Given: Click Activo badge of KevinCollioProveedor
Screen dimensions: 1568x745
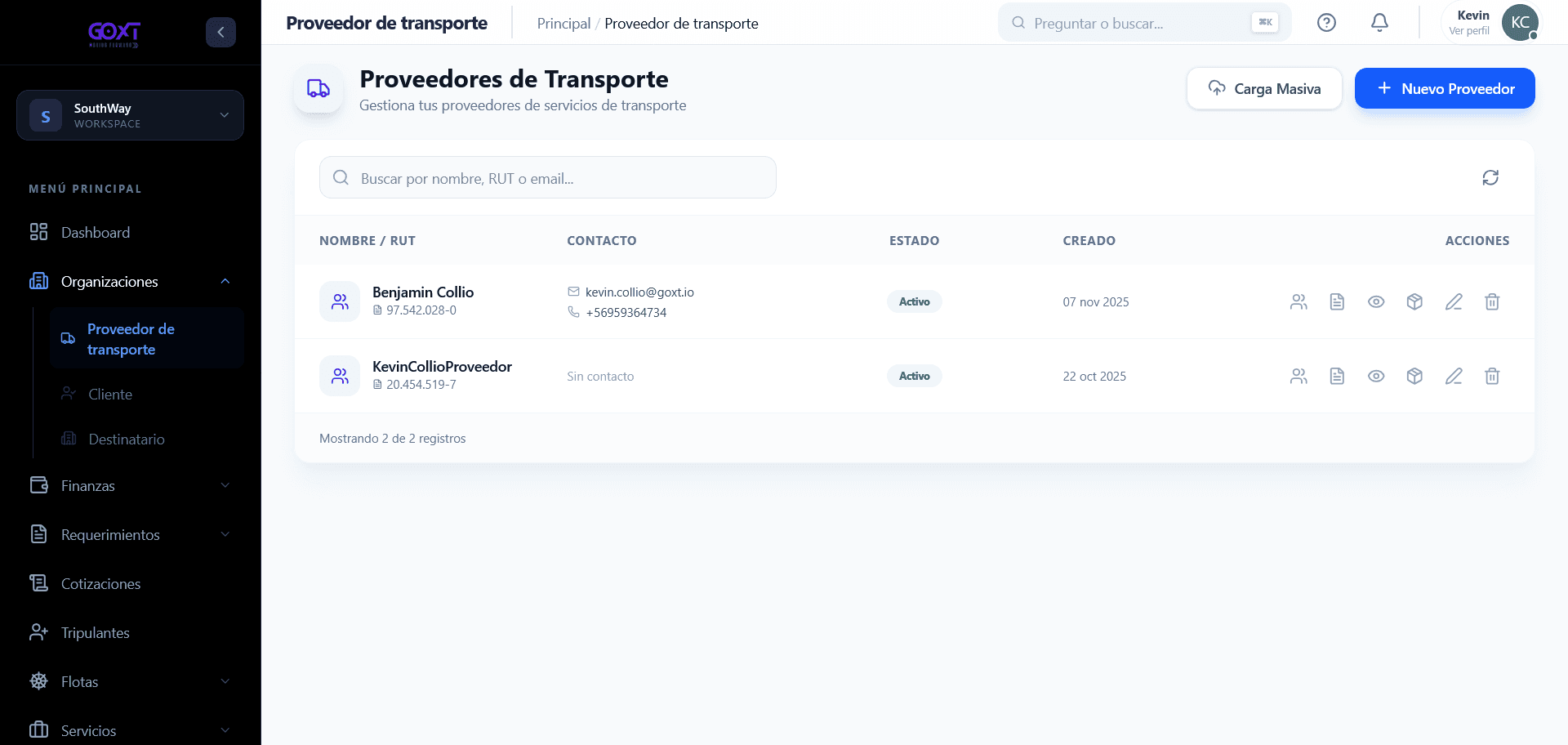Looking at the screenshot, I should pyautogui.click(x=915, y=377).
